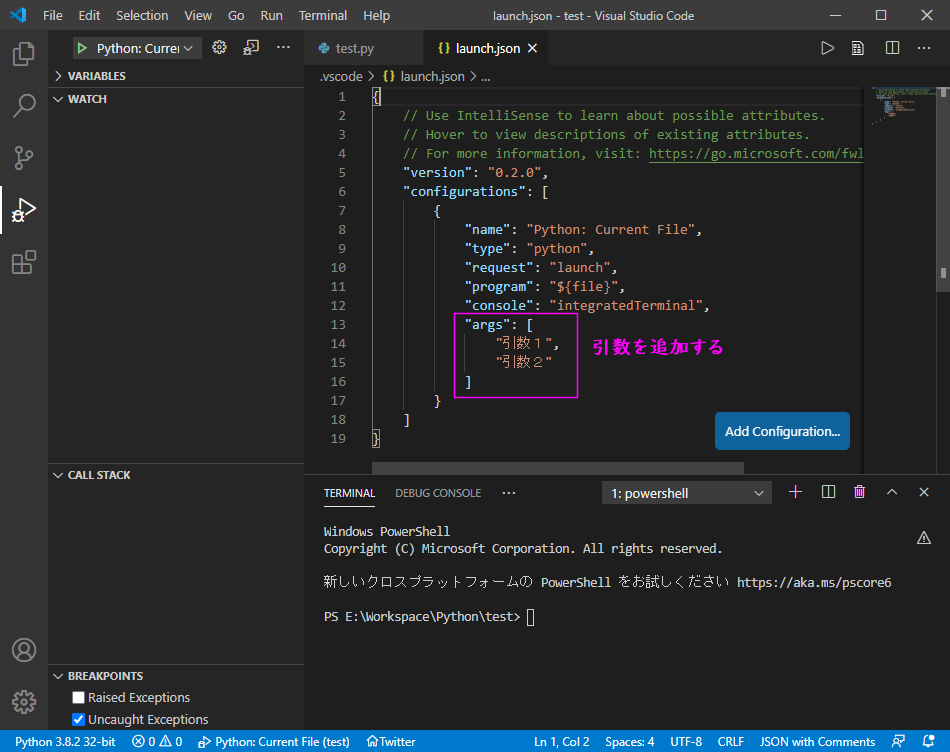Click the editor horizontal scrollbar

(557, 468)
